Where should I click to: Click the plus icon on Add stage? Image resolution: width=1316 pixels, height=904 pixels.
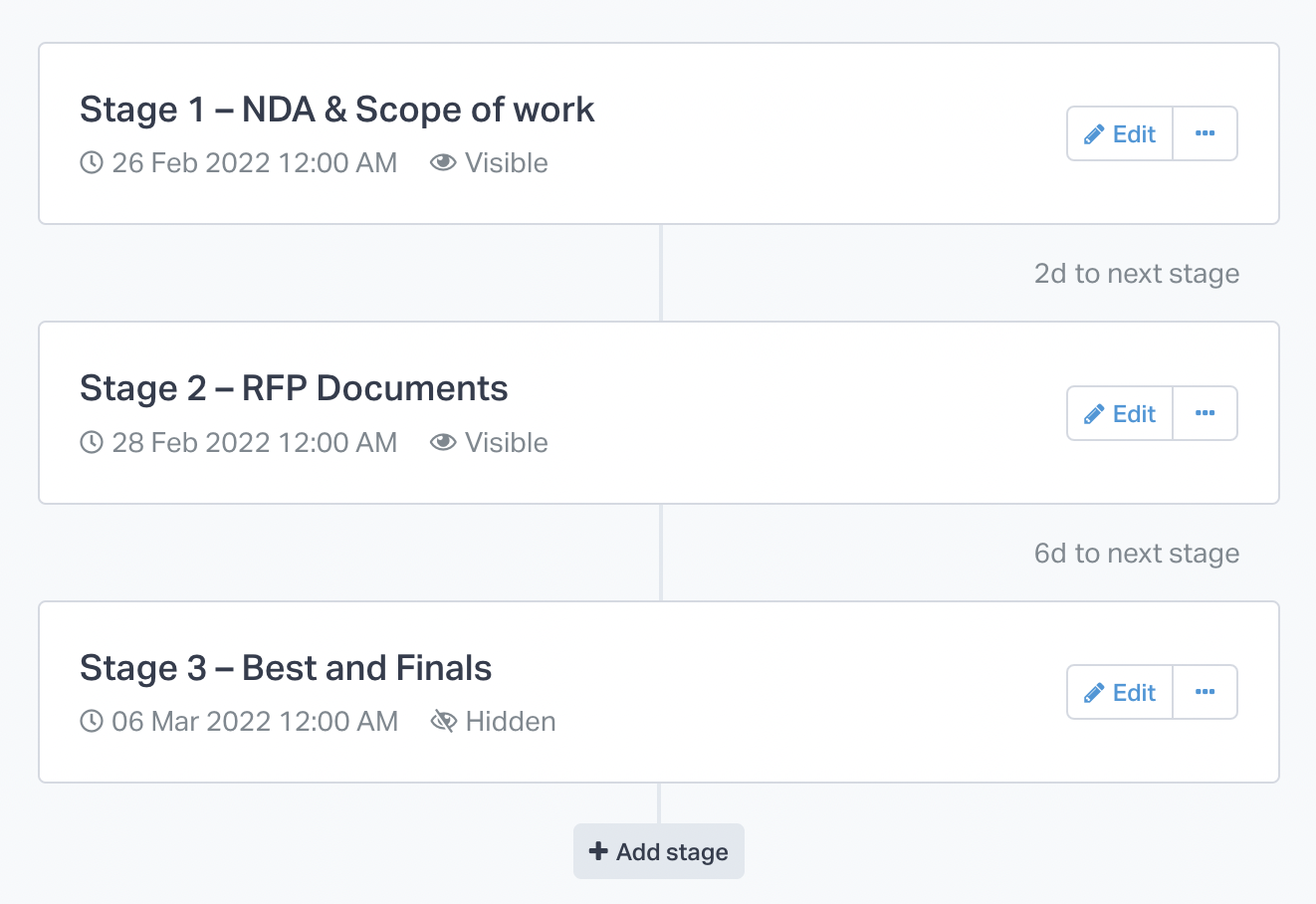(x=598, y=851)
